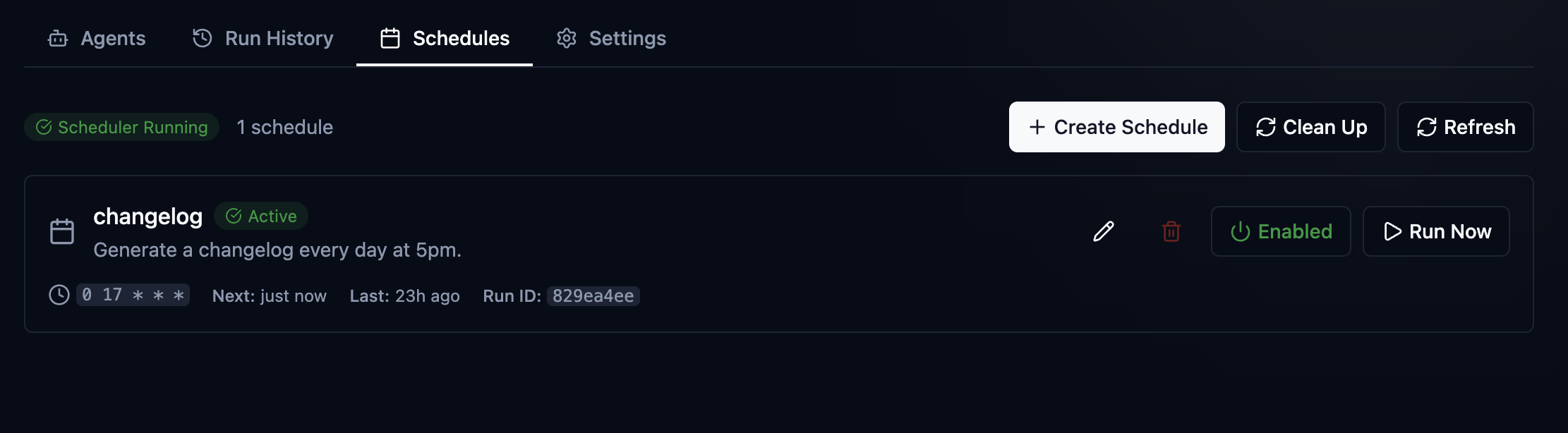Screen dimensions: 1568x433
Task: Click the pencil edit icon for changelog
Action: click(x=1103, y=231)
